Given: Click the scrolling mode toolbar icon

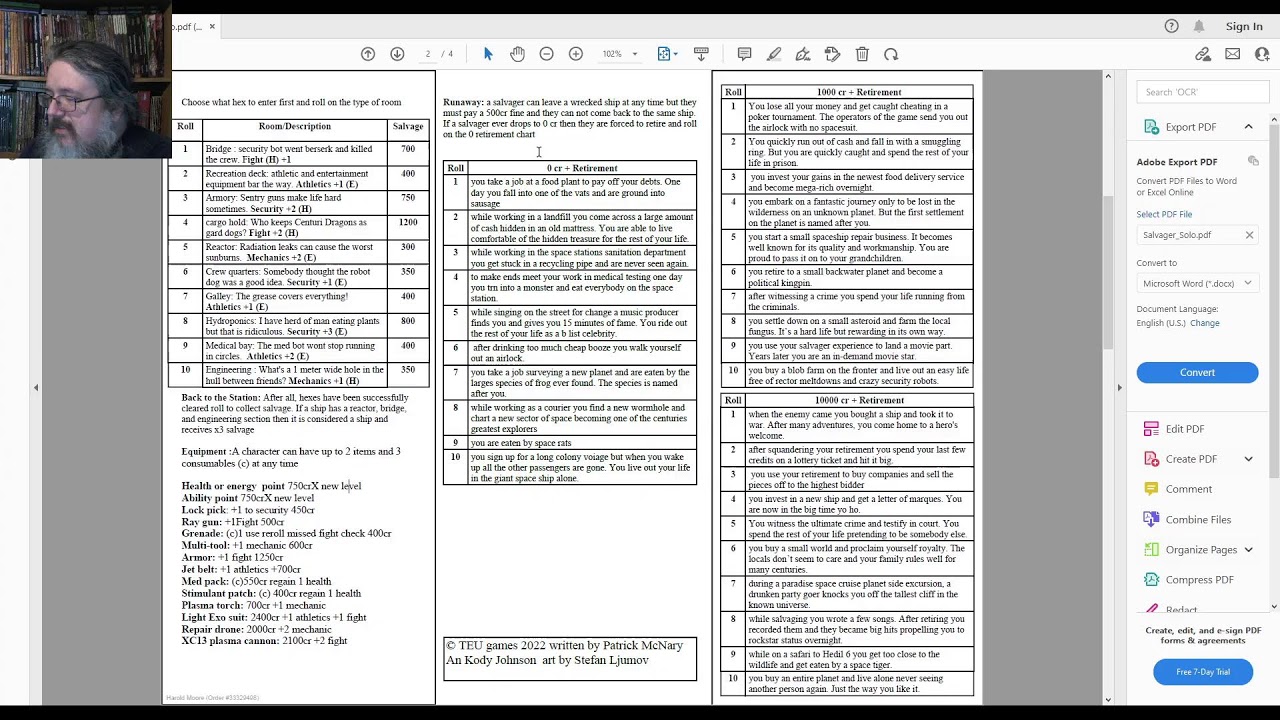Looking at the screenshot, I should (x=701, y=54).
